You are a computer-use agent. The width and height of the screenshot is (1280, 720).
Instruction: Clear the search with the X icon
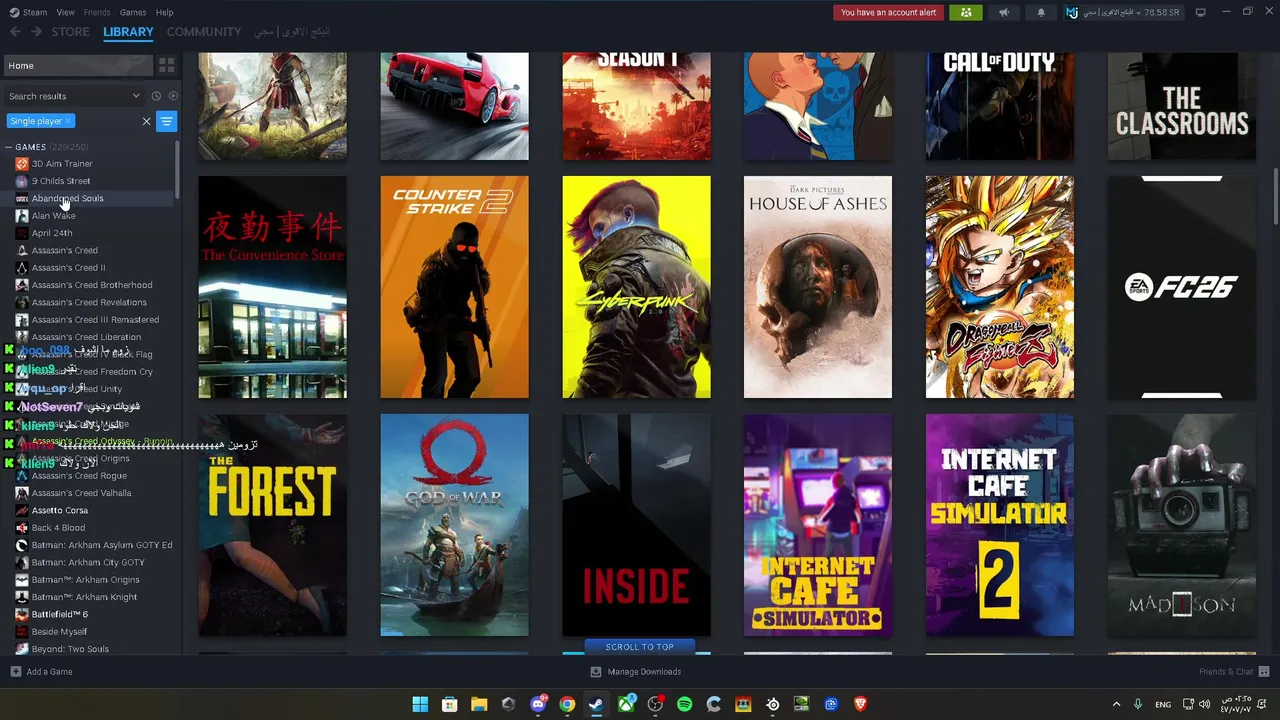tap(146, 121)
